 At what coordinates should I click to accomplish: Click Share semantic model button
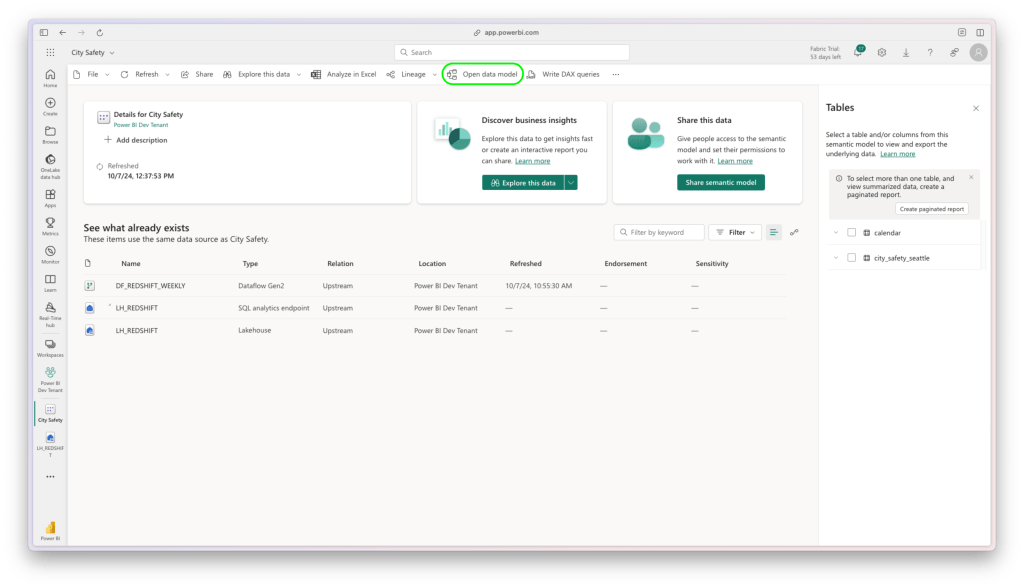point(721,182)
